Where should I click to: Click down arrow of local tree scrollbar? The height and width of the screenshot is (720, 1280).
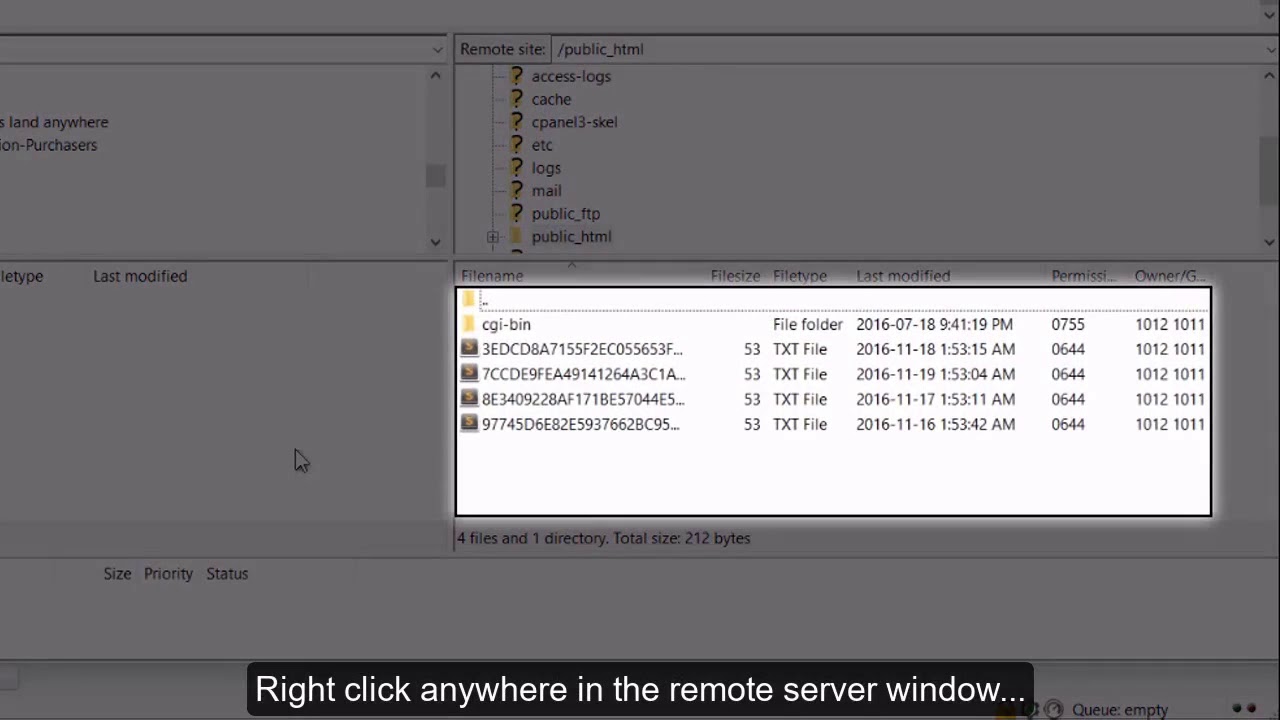435,241
